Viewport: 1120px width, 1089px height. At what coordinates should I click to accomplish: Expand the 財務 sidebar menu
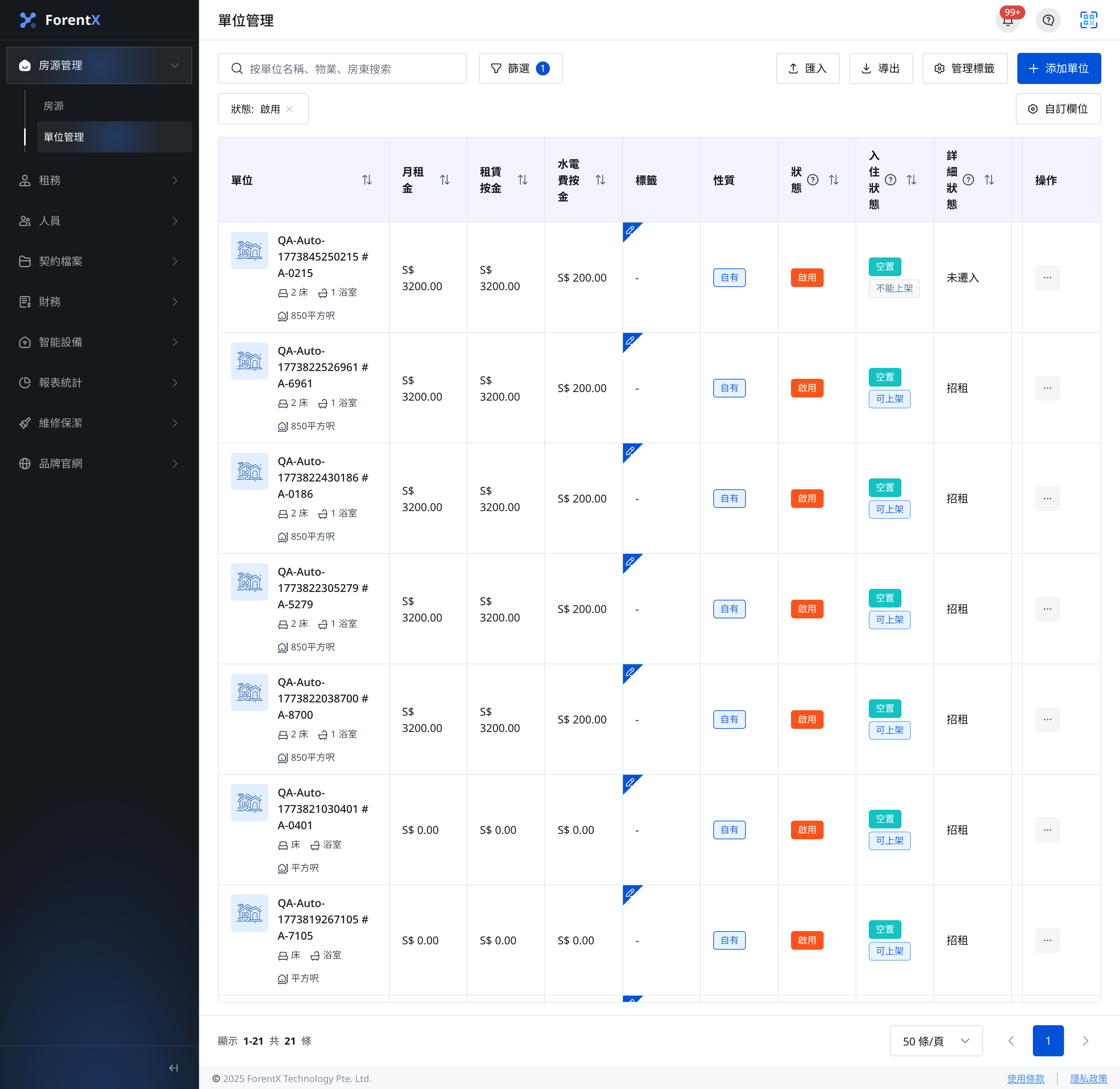[x=99, y=302]
